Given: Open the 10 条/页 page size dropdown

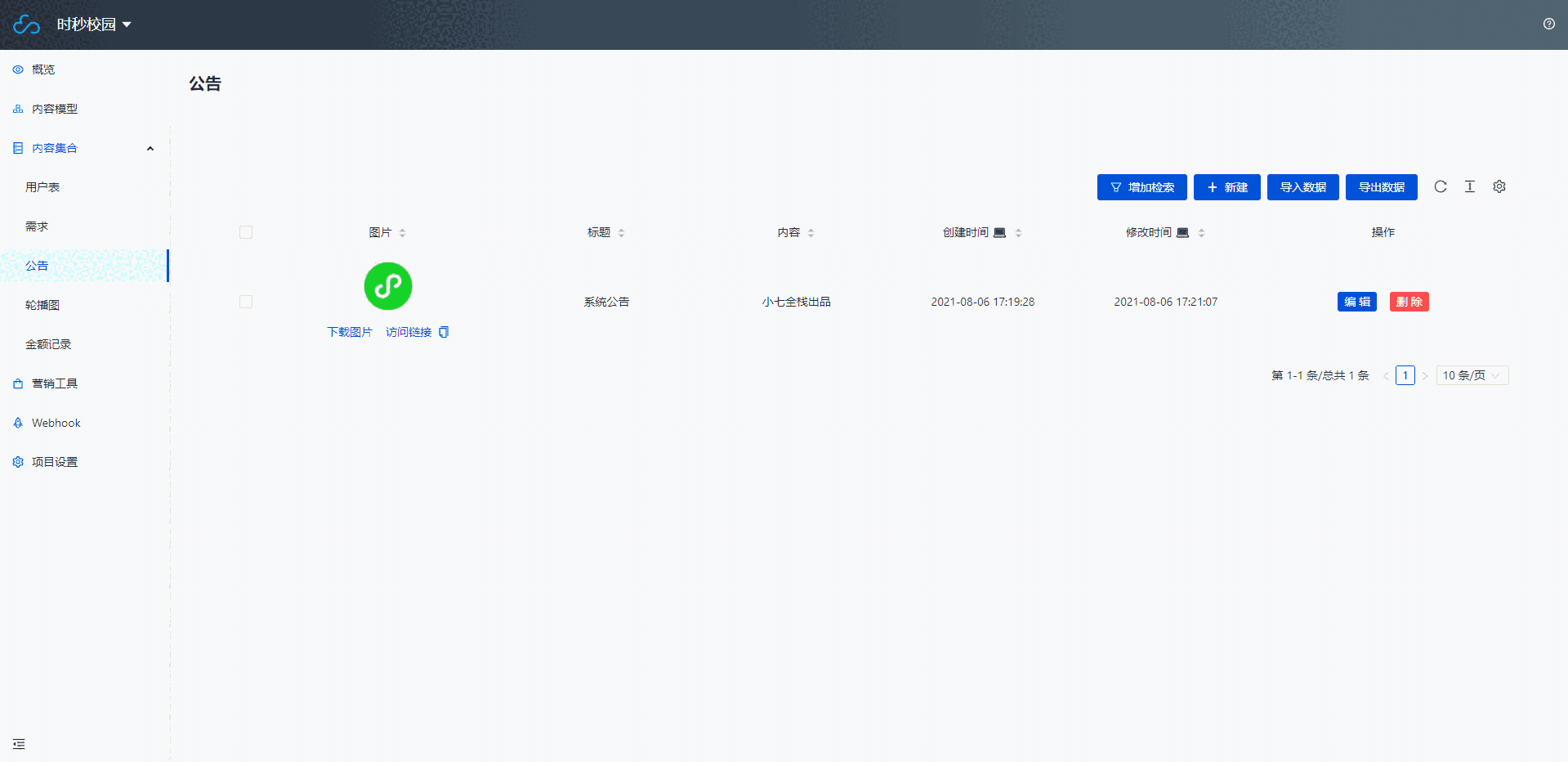Looking at the screenshot, I should [1472, 375].
